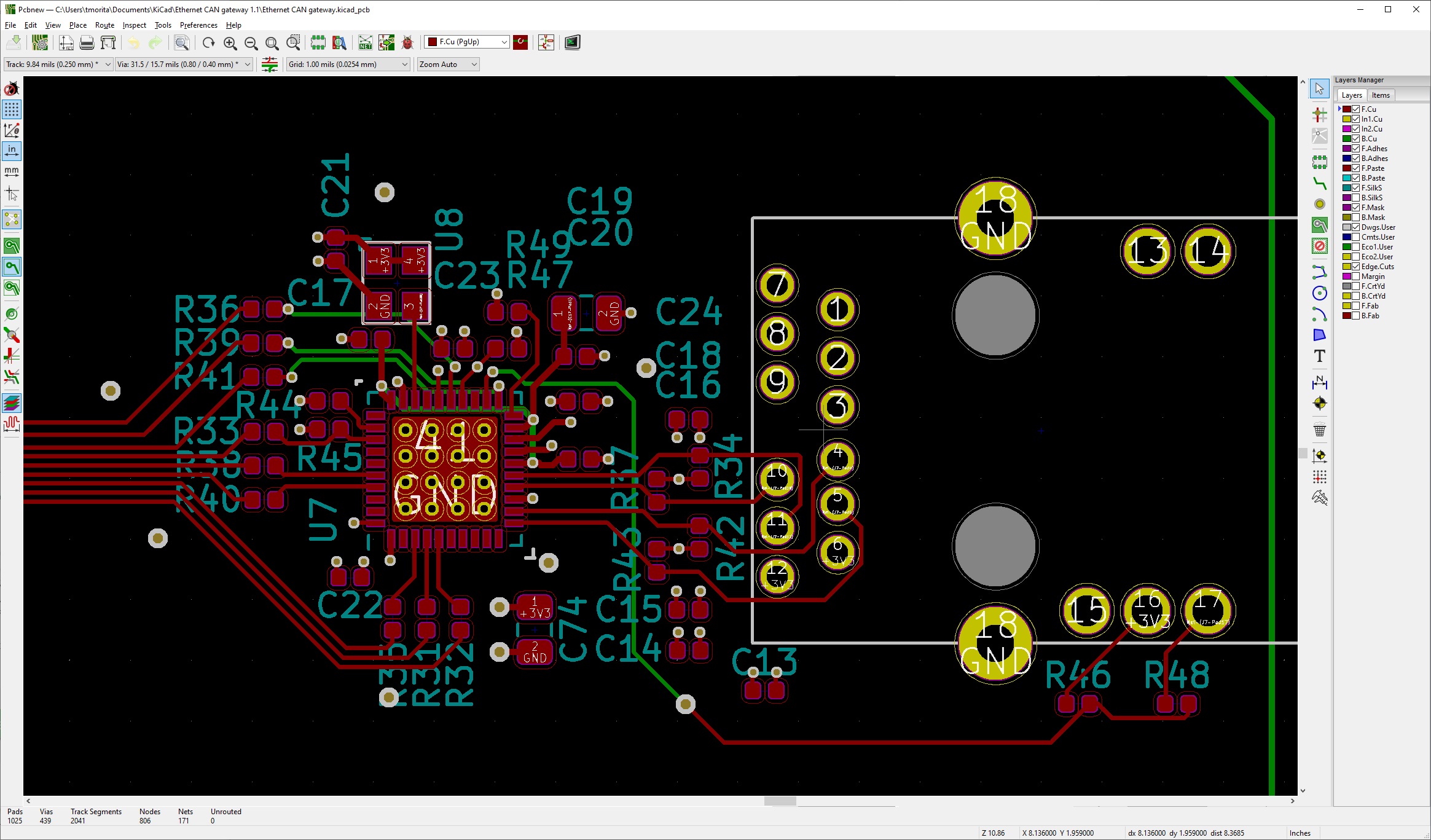Open the Find text tool
1431x840 pixels.
tap(181, 42)
